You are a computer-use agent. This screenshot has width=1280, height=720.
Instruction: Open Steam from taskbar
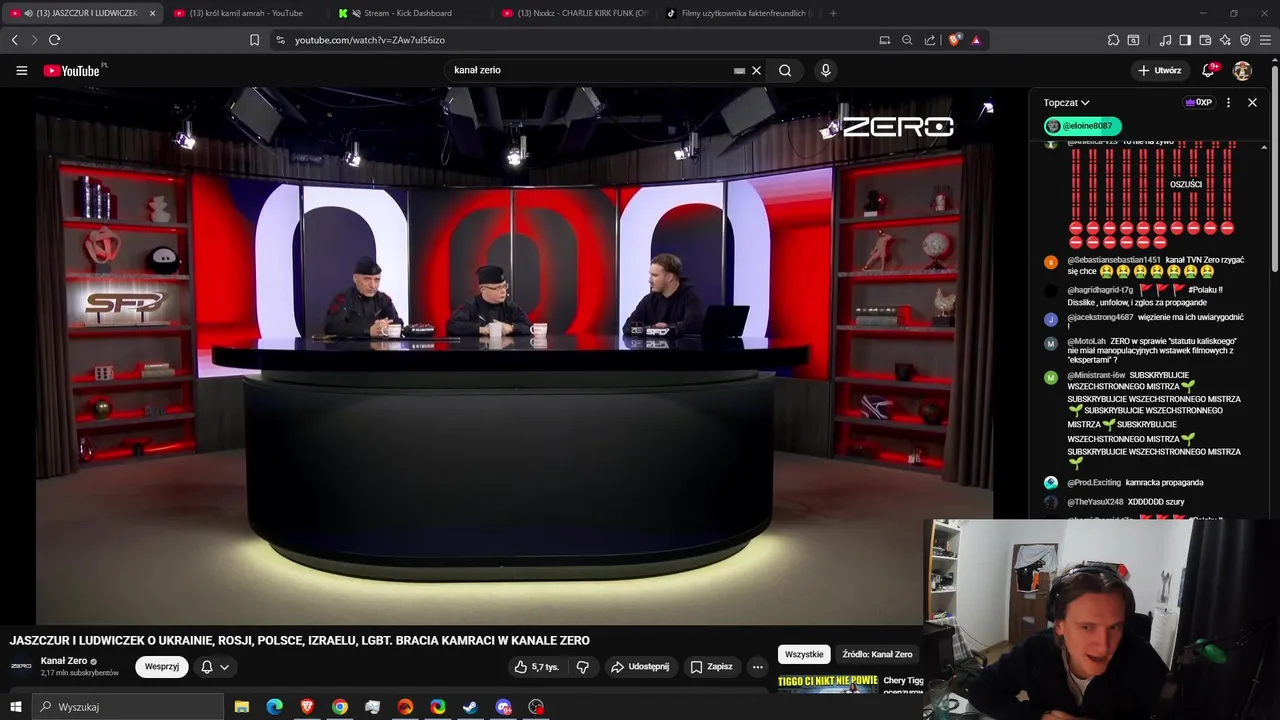click(470, 707)
